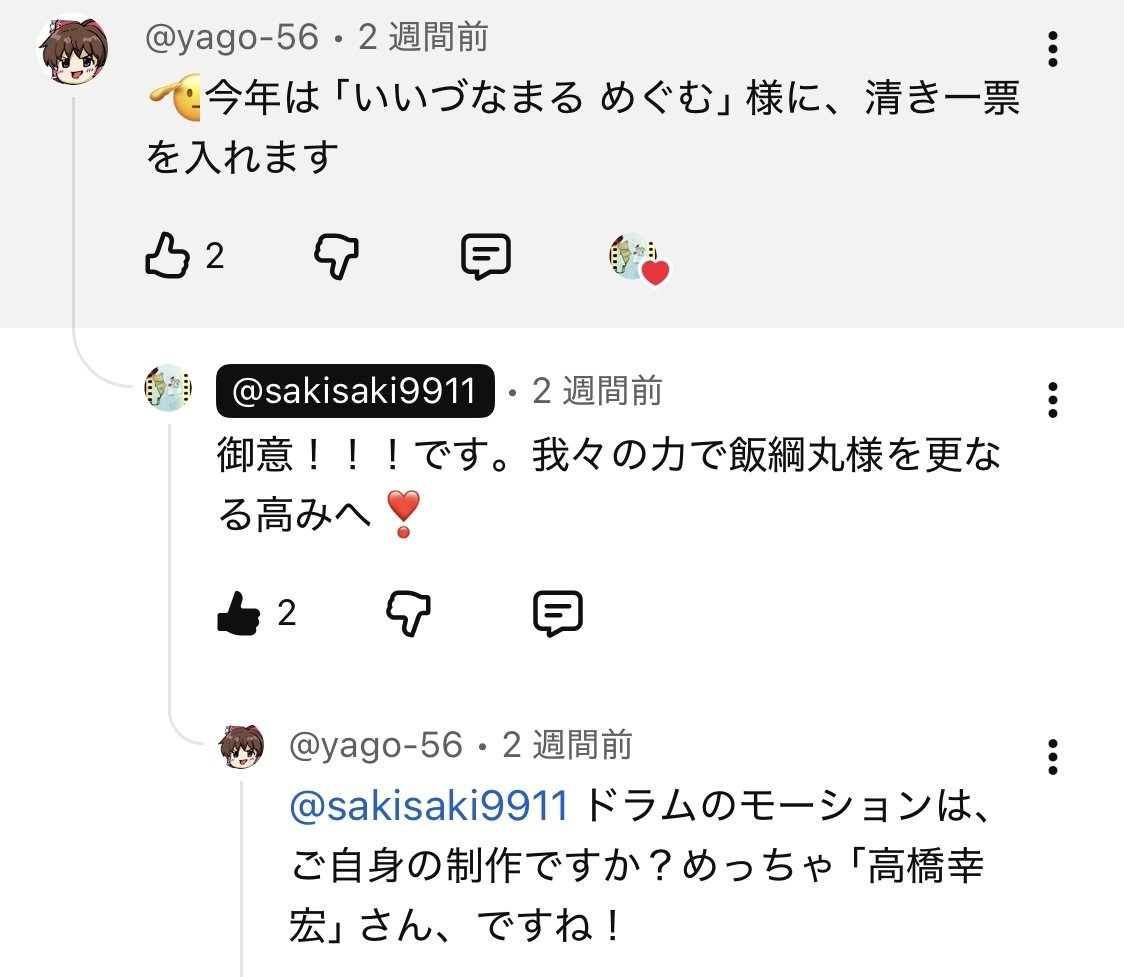Viewport: 1124px width, 977px height.
Task: Like the top comment by @yago-56
Action: pyautogui.click(x=167, y=257)
